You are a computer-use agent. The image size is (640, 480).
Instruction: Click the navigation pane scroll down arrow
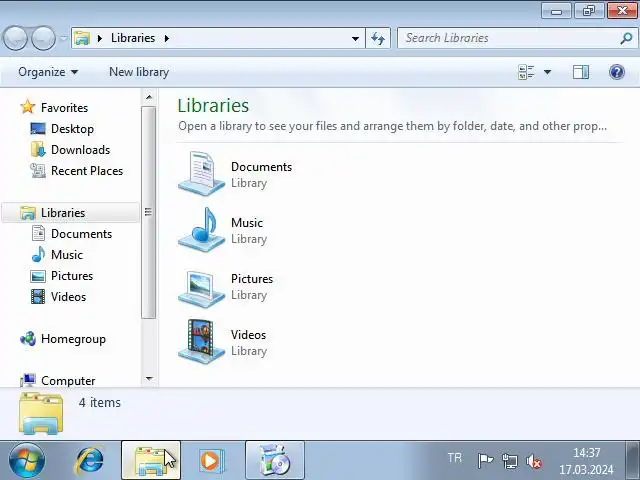(x=149, y=378)
